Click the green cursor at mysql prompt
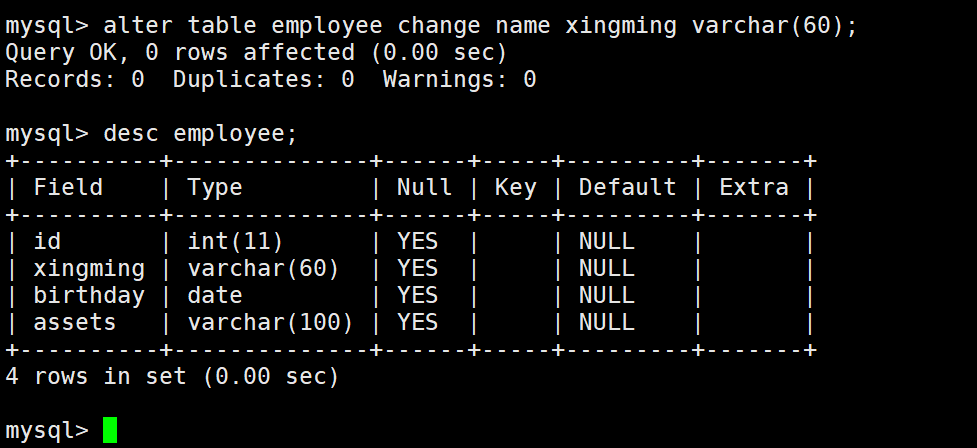Image resolution: width=977 pixels, height=448 pixels. coord(110,430)
